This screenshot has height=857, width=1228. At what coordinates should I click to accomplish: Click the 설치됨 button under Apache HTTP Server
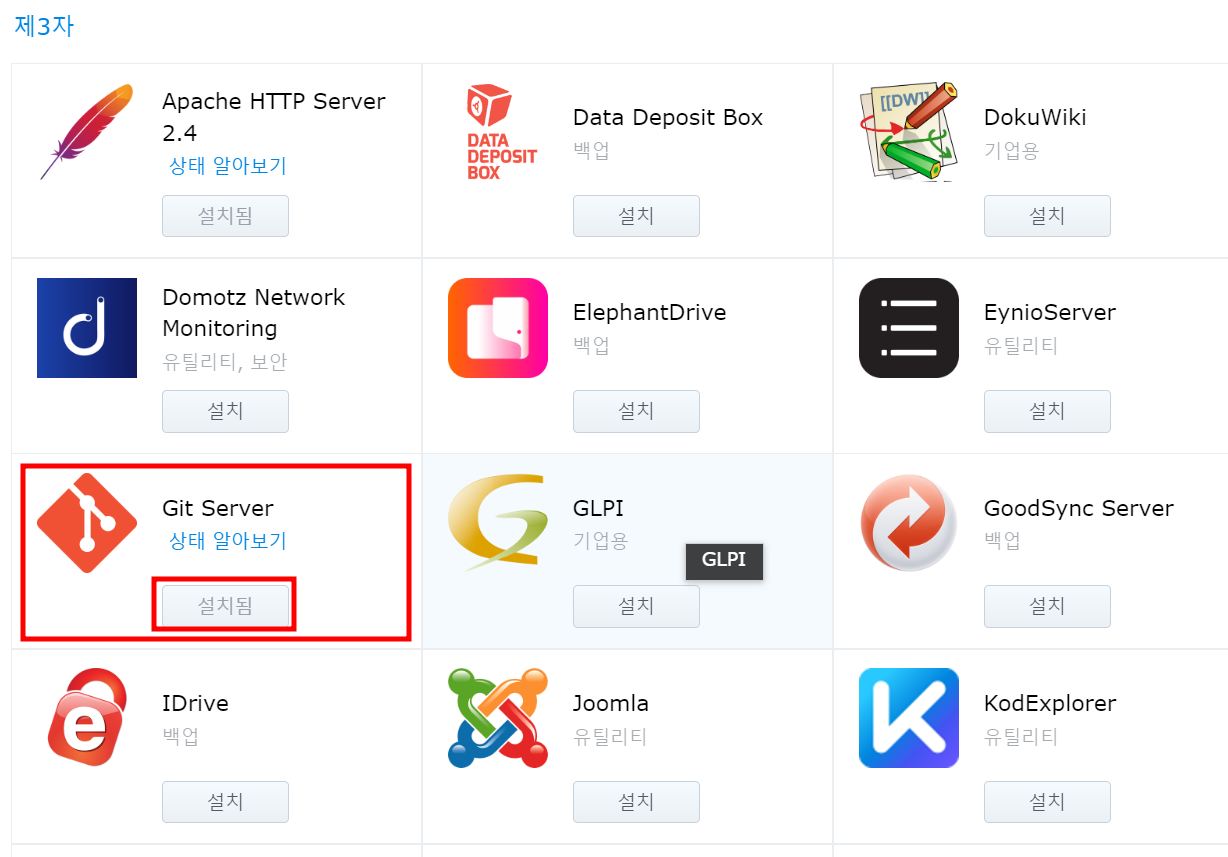point(225,216)
